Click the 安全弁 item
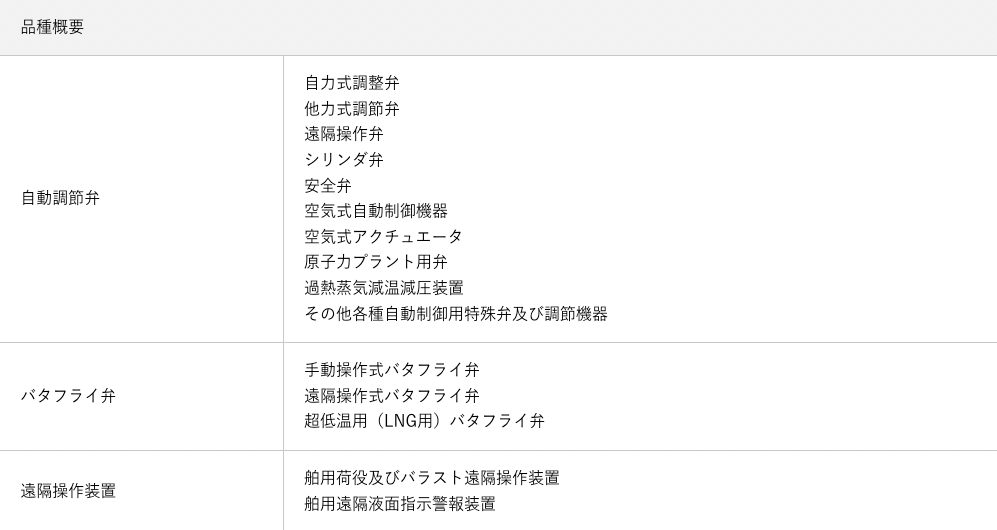This screenshot has height=530, width=997. pyautogui.click(x=328, y=186)
